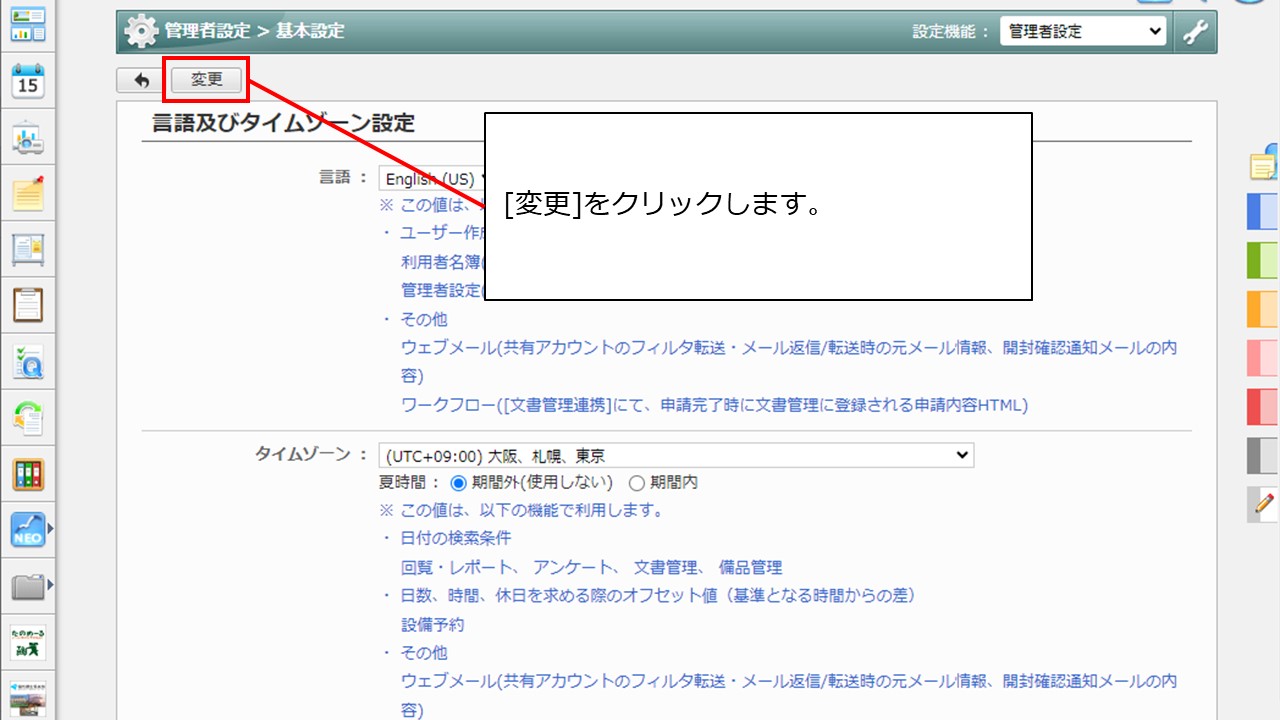This screenshot has width=1280, height=720.
Task: Open the calendar icon showing 15
Action: click(x=28, y=82)
